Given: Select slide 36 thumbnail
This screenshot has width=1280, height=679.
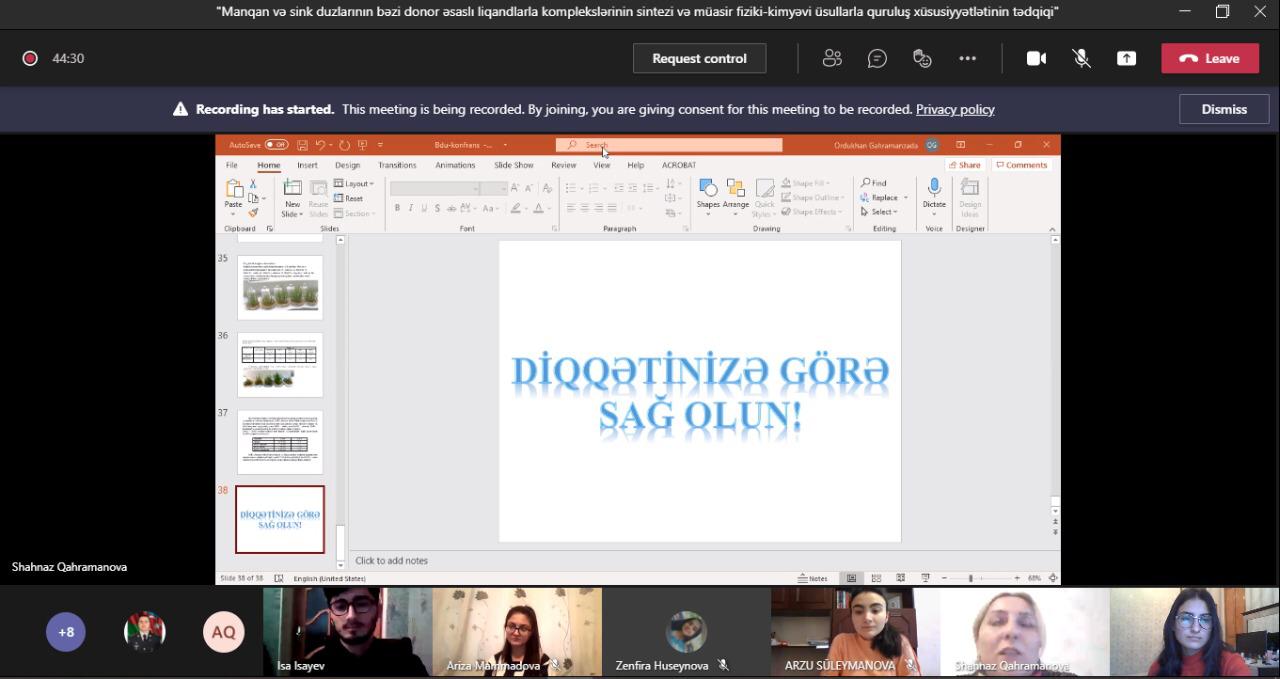Looking at the screenshot, I should [280, 365].
